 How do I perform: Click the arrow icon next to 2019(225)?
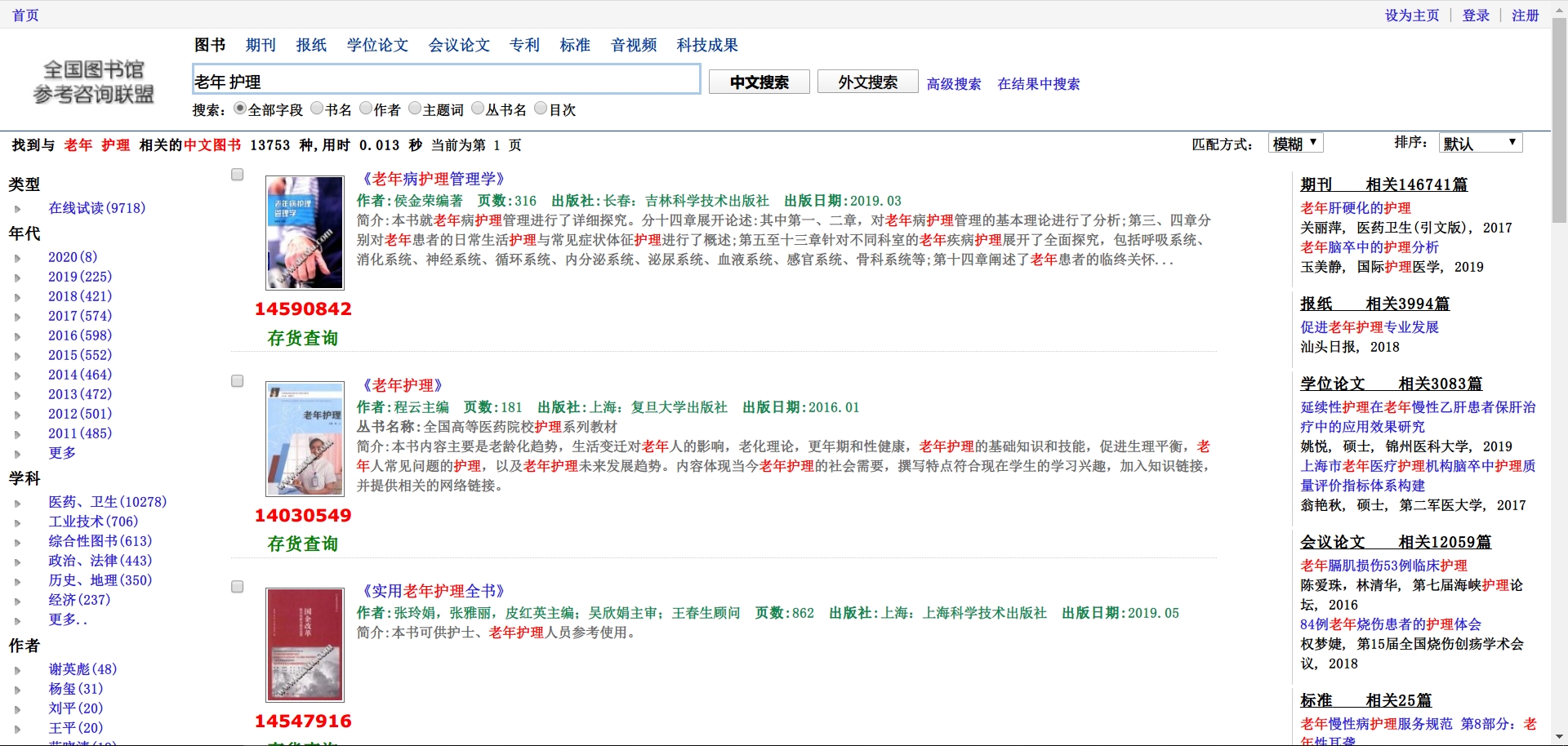(x=17, y=278)
